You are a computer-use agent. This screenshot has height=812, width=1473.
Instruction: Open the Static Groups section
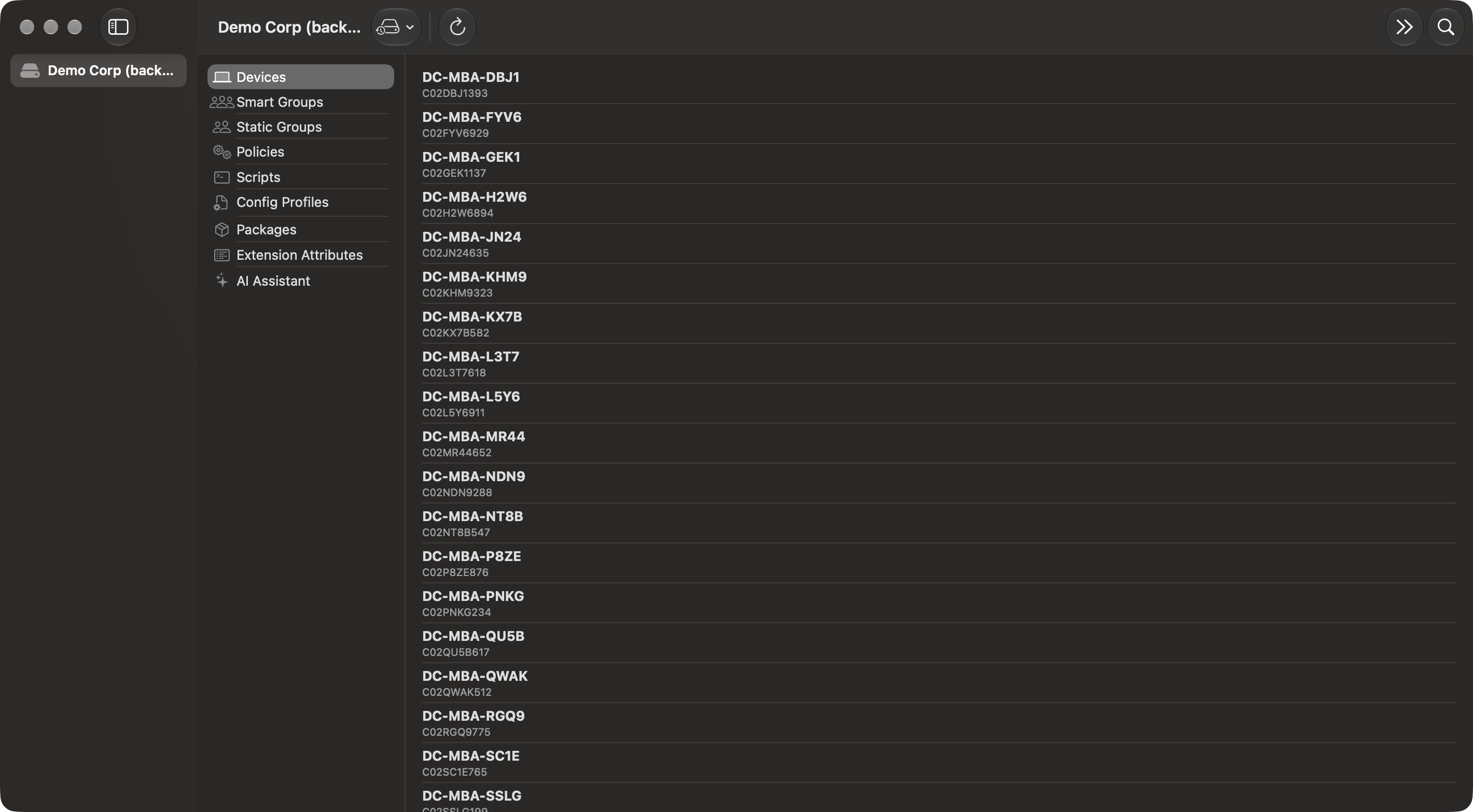(x=301, y=127)
